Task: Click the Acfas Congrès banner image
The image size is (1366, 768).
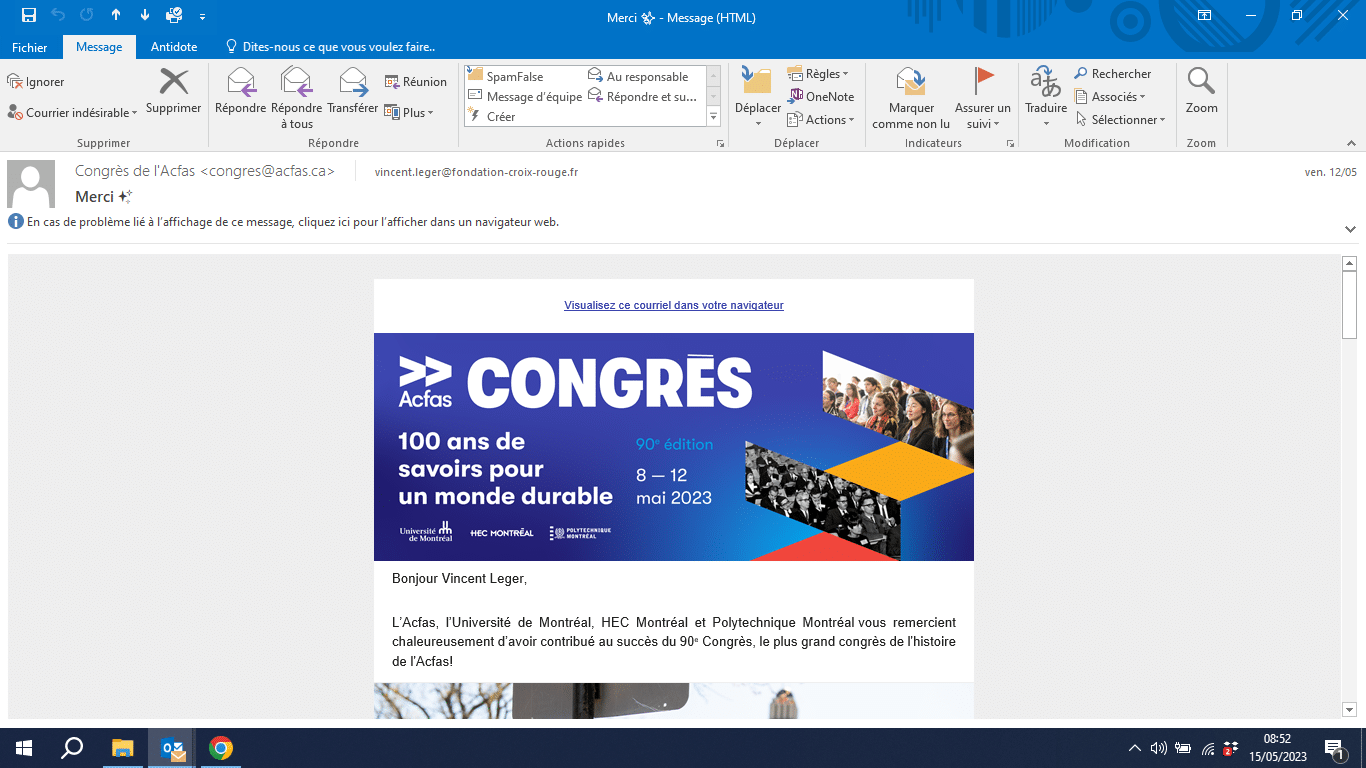Action: coord(674,447)
